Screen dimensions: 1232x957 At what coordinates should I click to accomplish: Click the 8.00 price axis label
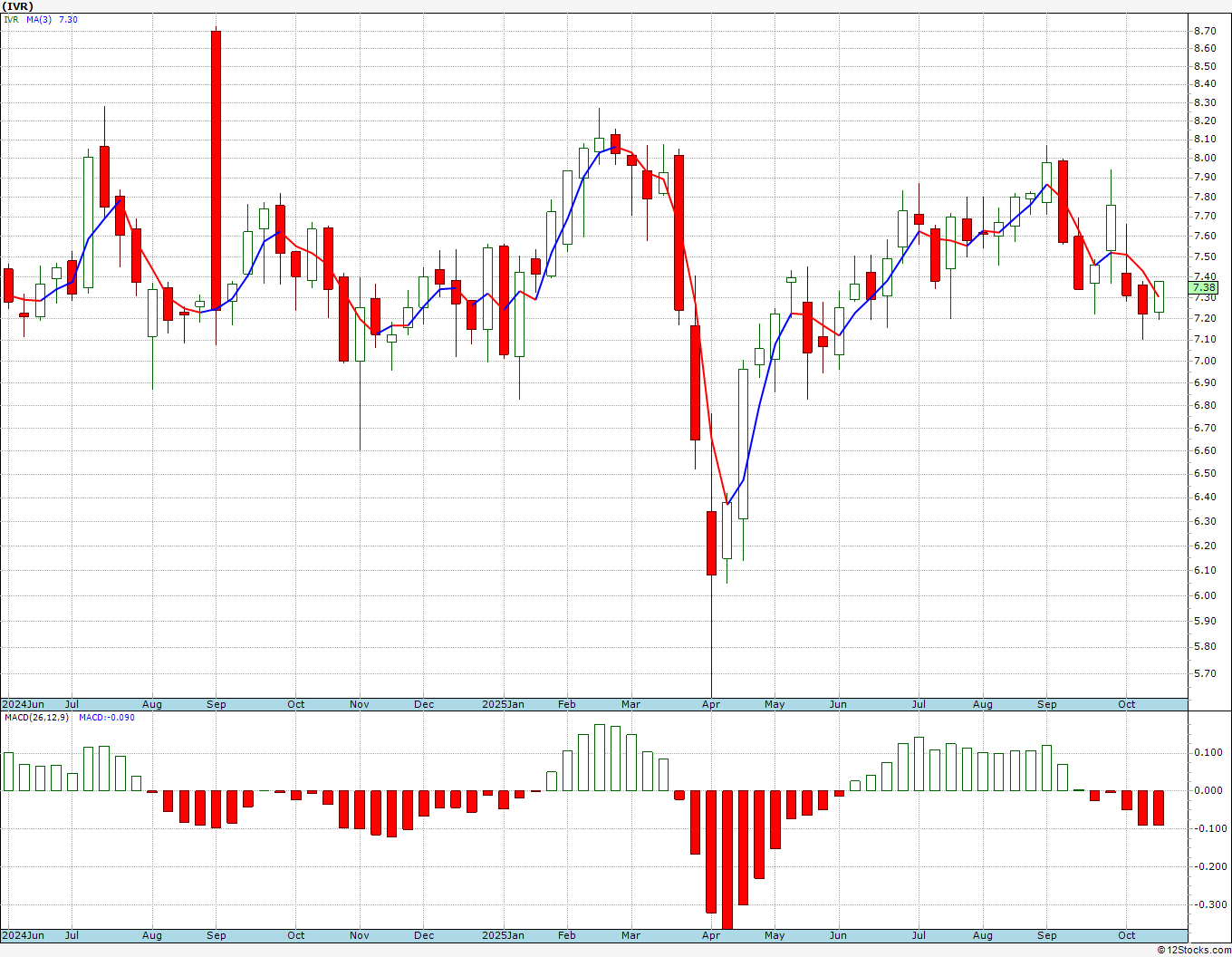click(1205, 159)
